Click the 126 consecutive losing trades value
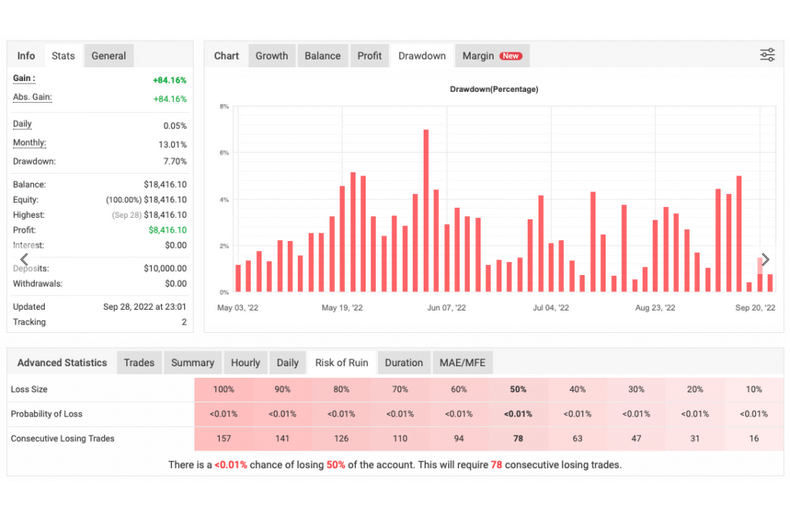Image resolution: width=790 pixels, height=516 pixels. point(341,438)
